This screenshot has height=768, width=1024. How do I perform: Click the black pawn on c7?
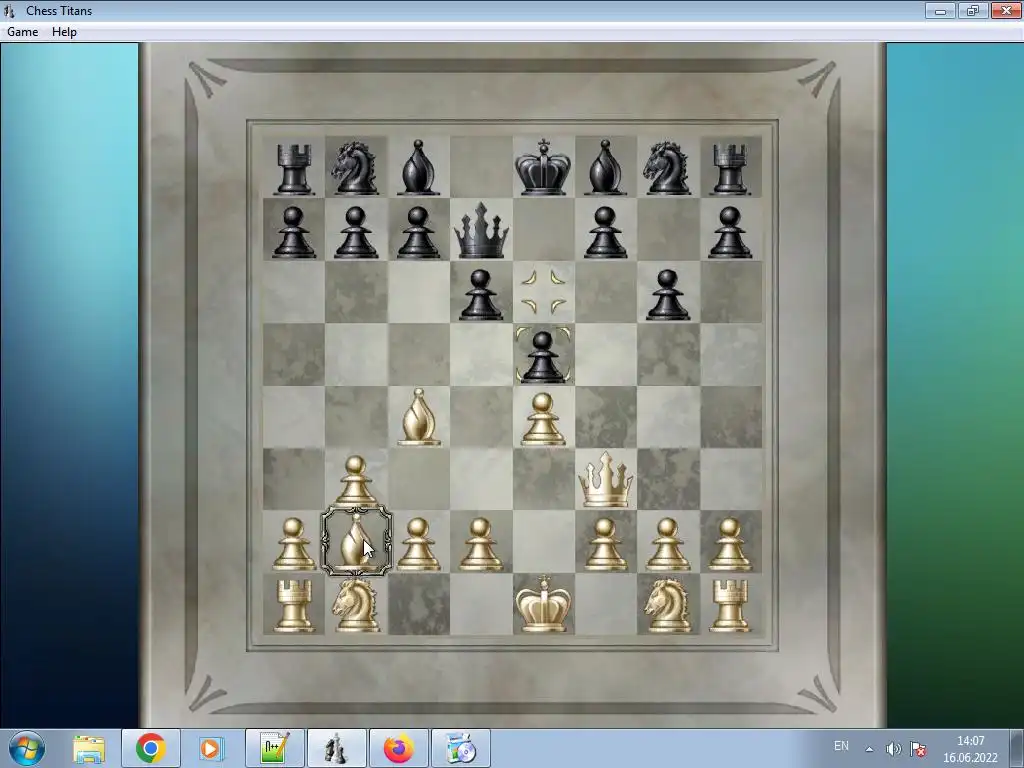click(419, 232)
